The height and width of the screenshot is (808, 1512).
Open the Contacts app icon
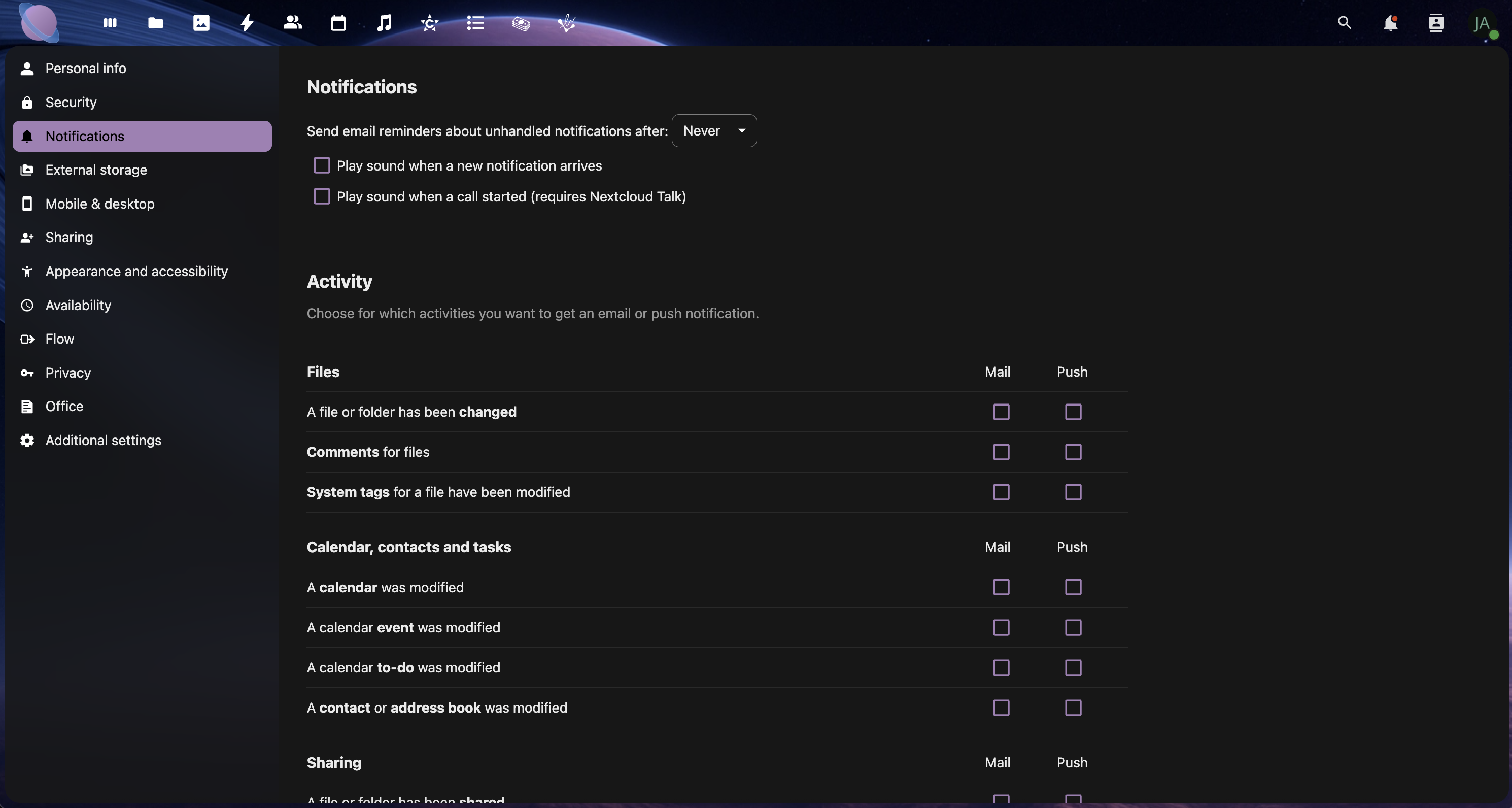click(292, 23)
